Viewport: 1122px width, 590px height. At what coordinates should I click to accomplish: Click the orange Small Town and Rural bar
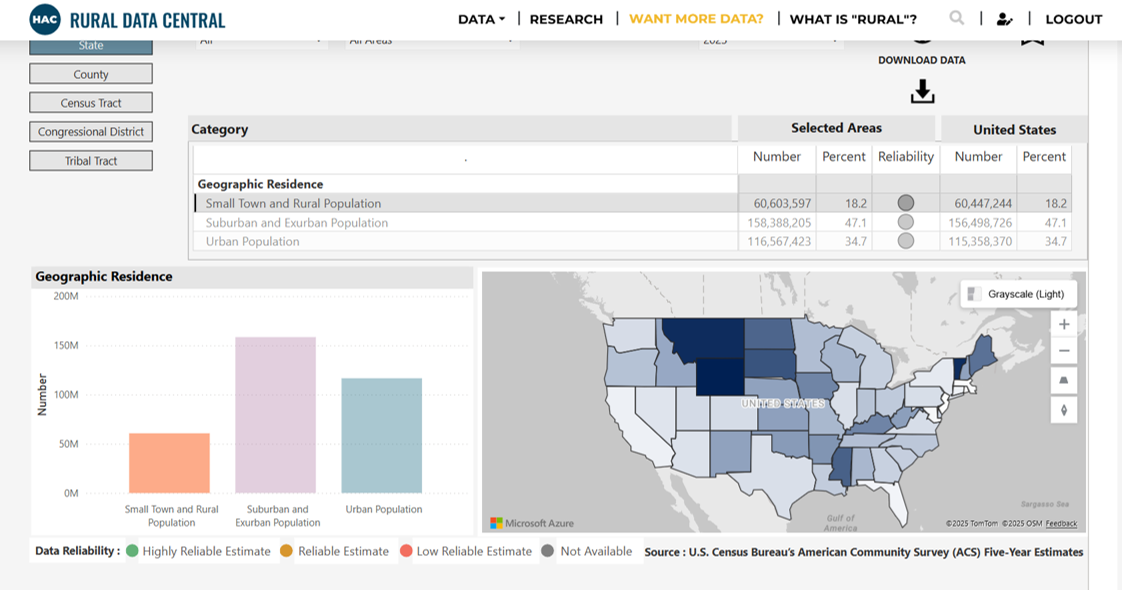pos(169,463)
